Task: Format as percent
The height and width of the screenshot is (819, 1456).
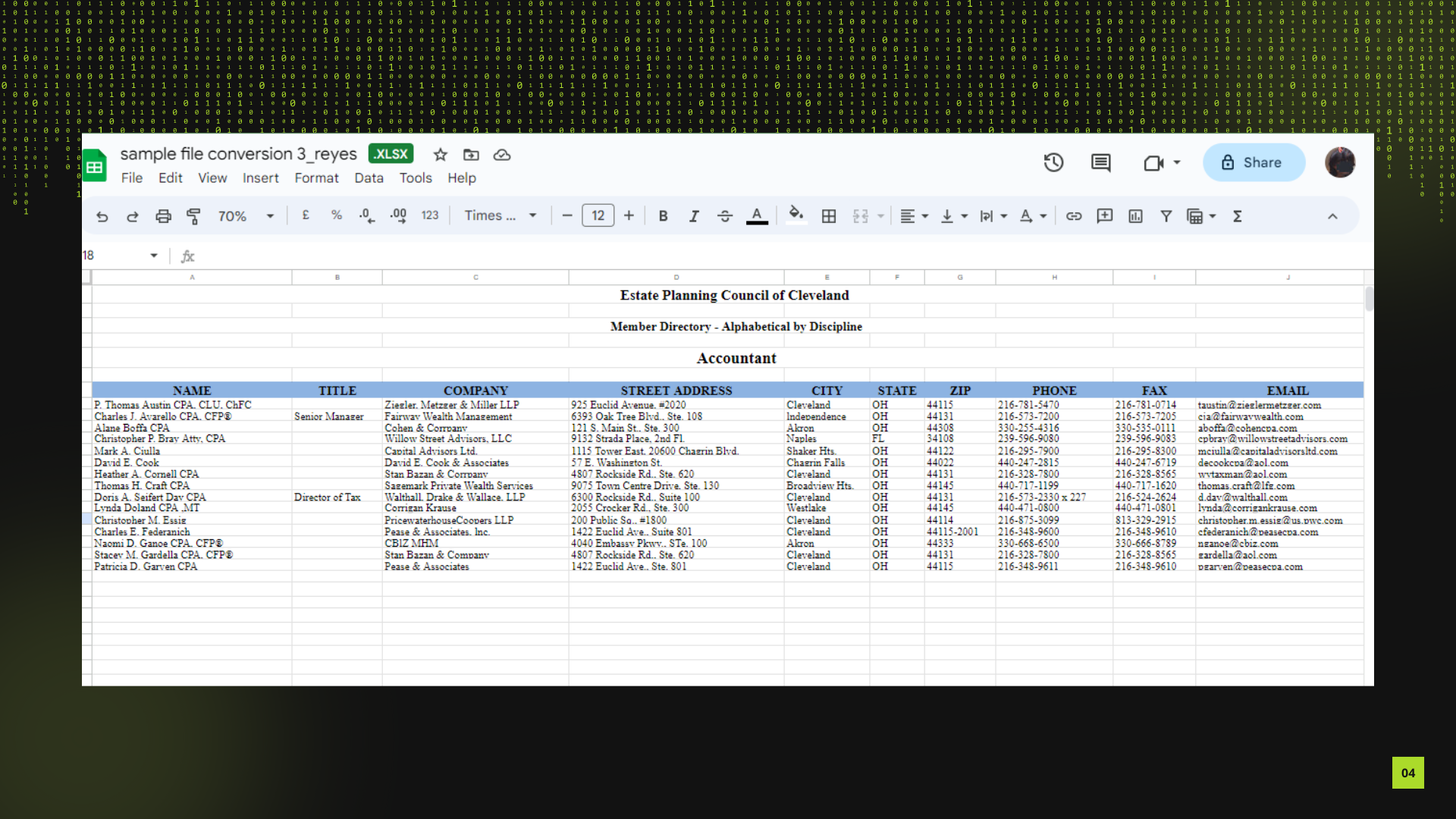Action: pos(337,215)
